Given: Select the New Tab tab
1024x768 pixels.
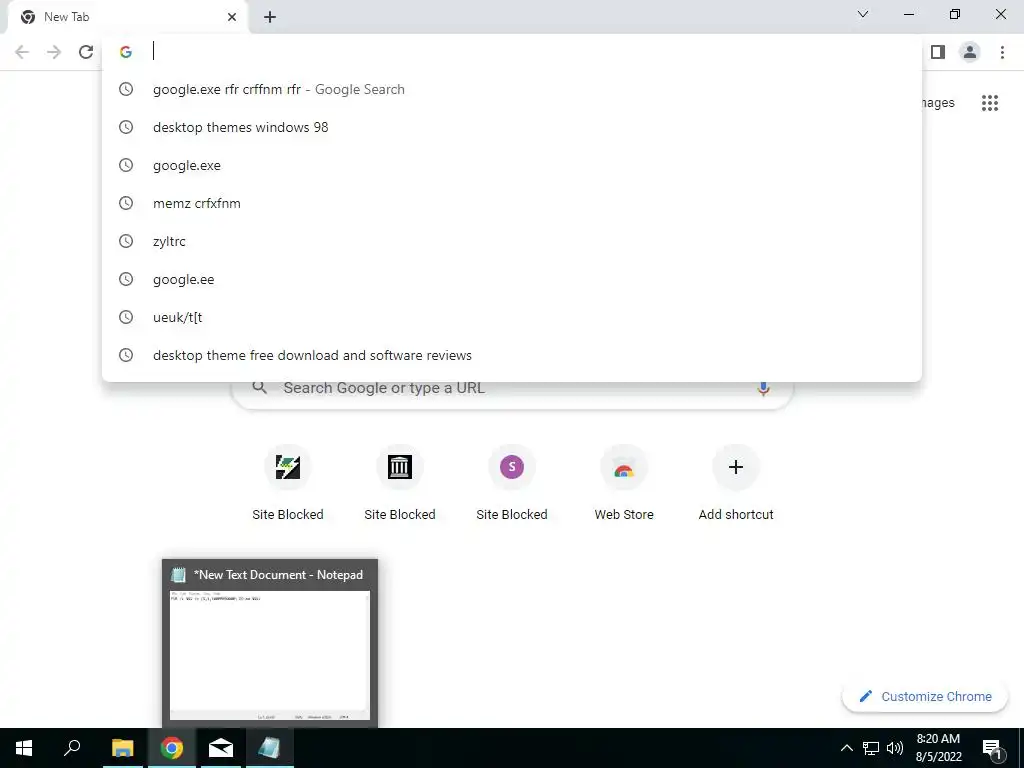Looking at the screenshot, I should click(x=127, y=17).
